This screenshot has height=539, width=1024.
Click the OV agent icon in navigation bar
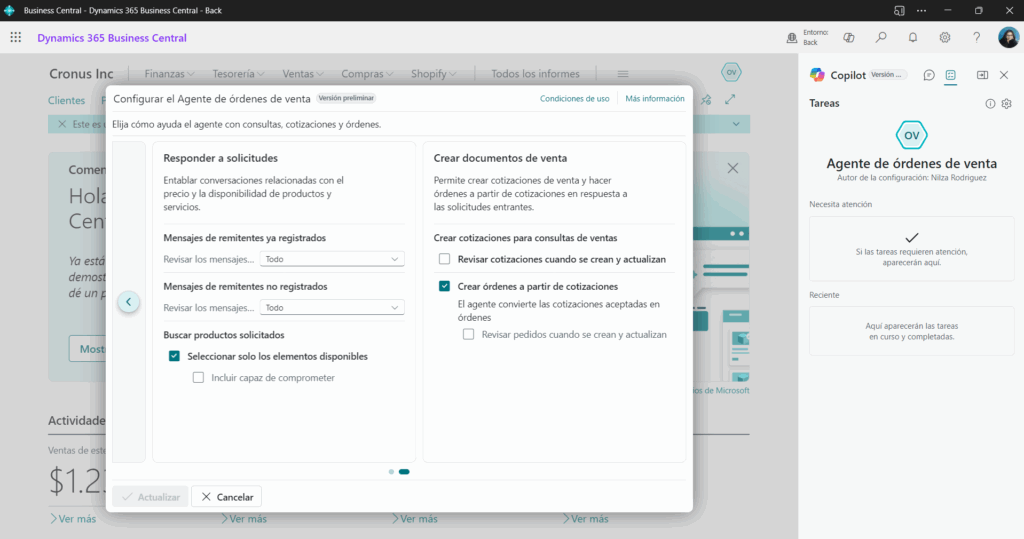click(x=731, y=73)
